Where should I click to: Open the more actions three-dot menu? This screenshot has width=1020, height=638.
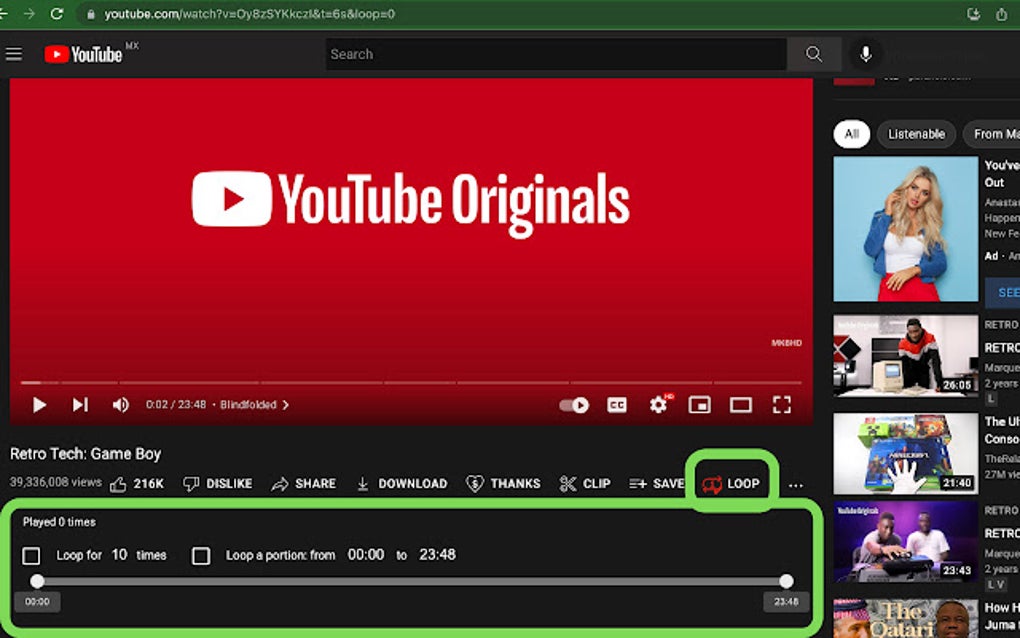pos(796,485)
